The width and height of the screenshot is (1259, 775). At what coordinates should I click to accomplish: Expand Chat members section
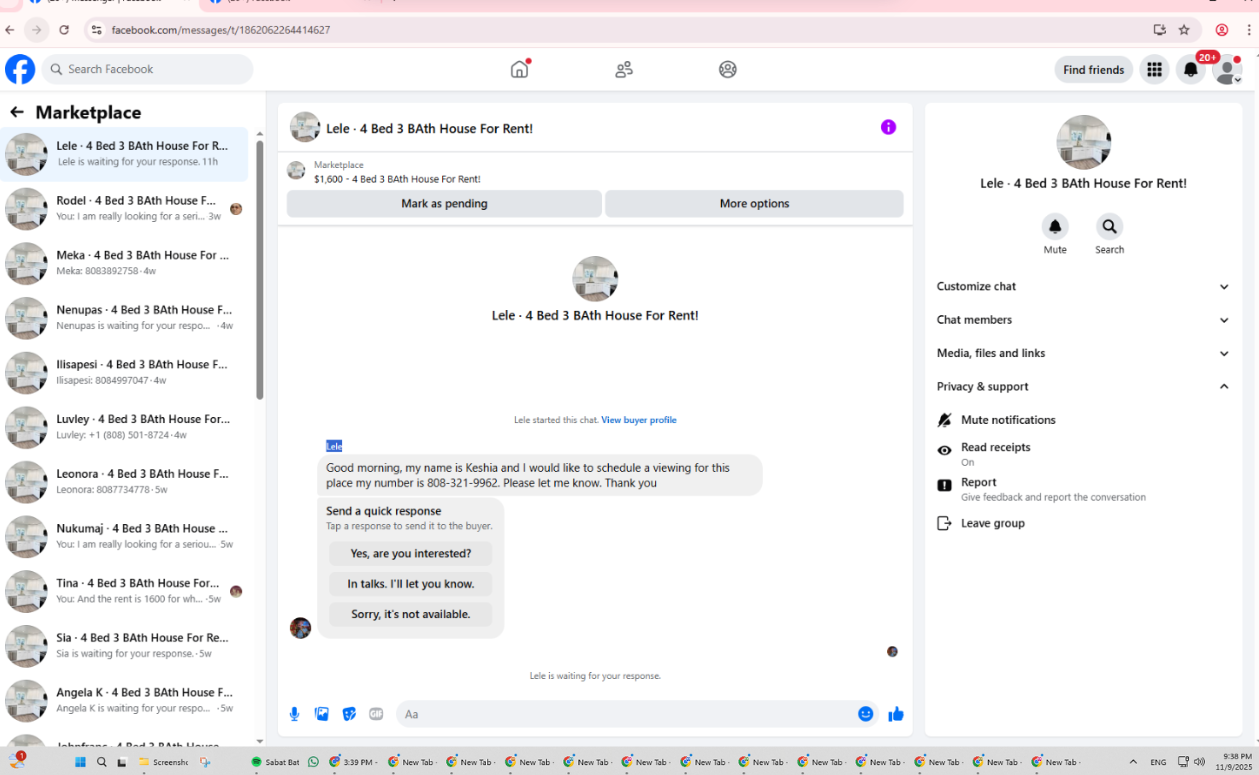tap(1083, 320)
